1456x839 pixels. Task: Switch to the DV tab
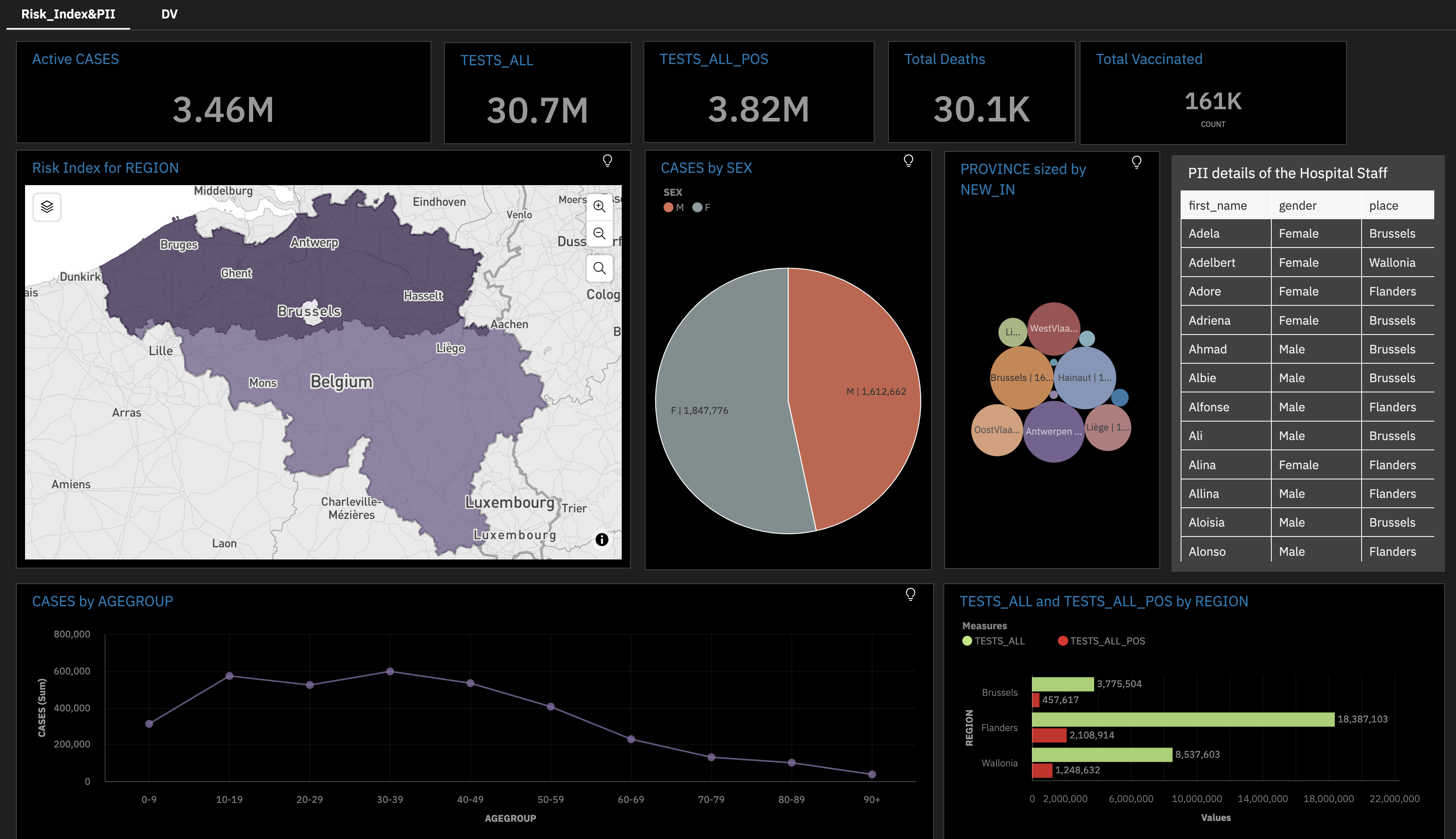[169, 14]
